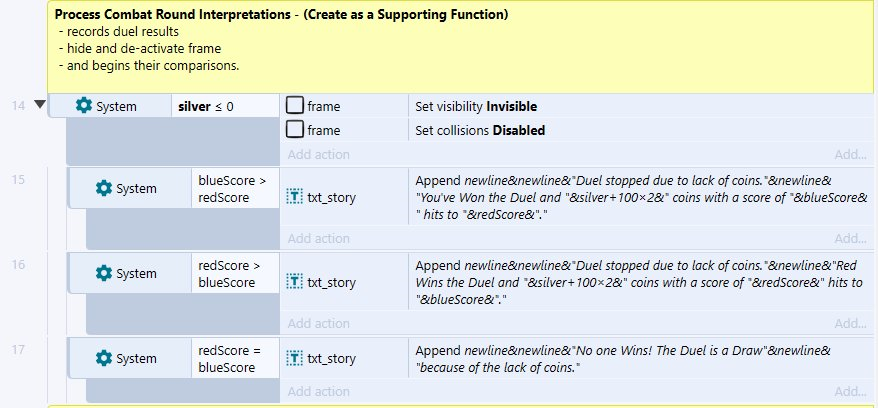Viewport: 878px width, 408px height.
Task: Click the frame icon beside Set visibility Invisible
Action: pyautogui.click(x=295, y=105)
